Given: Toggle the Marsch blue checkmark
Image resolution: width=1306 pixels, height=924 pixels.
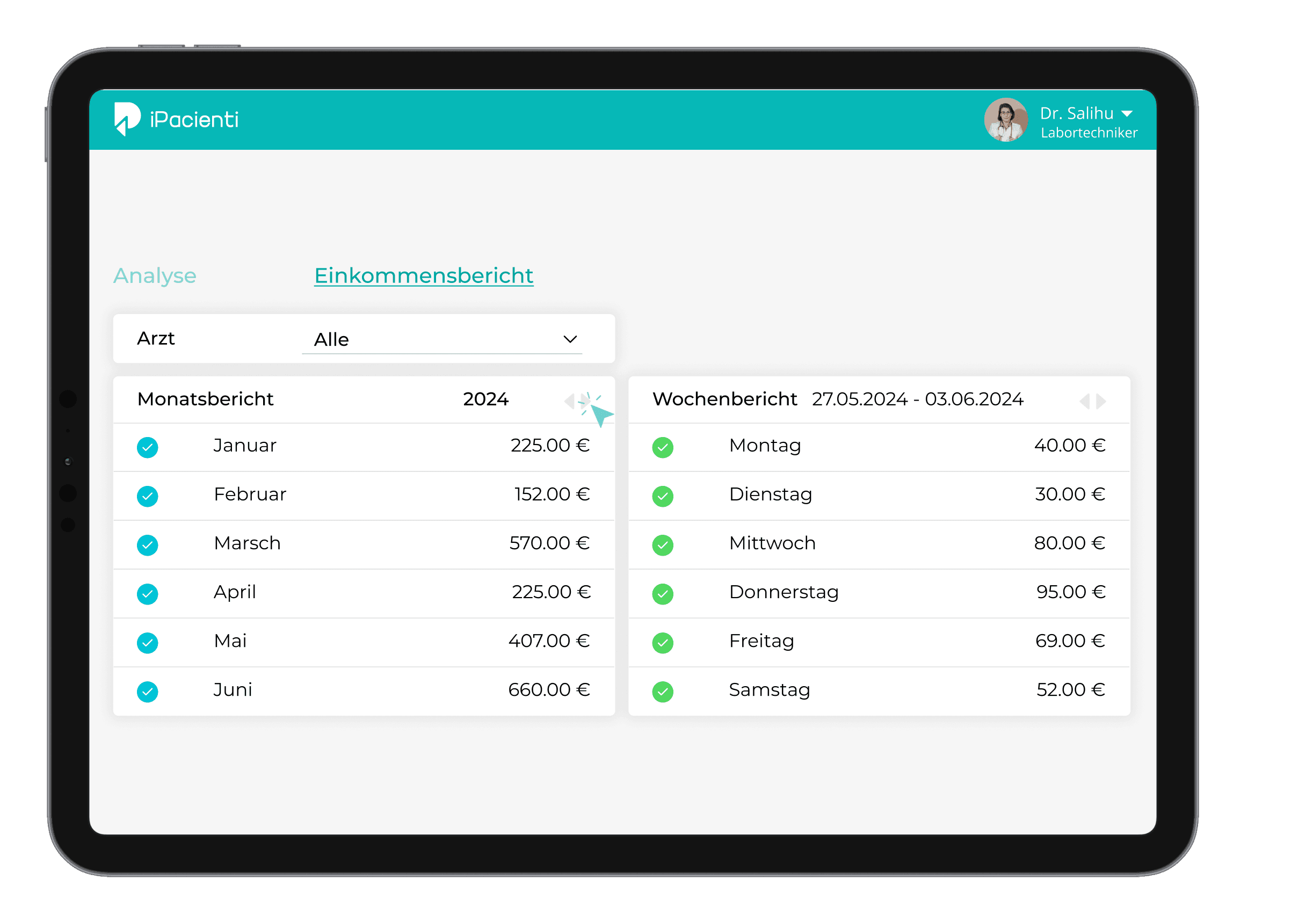Looking at the screenshot, I should [x=147, y=545].
